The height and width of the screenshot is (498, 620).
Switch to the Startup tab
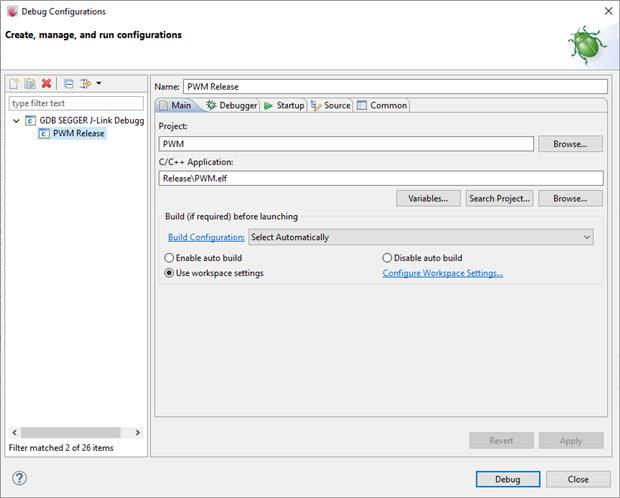tap(284, 105)
